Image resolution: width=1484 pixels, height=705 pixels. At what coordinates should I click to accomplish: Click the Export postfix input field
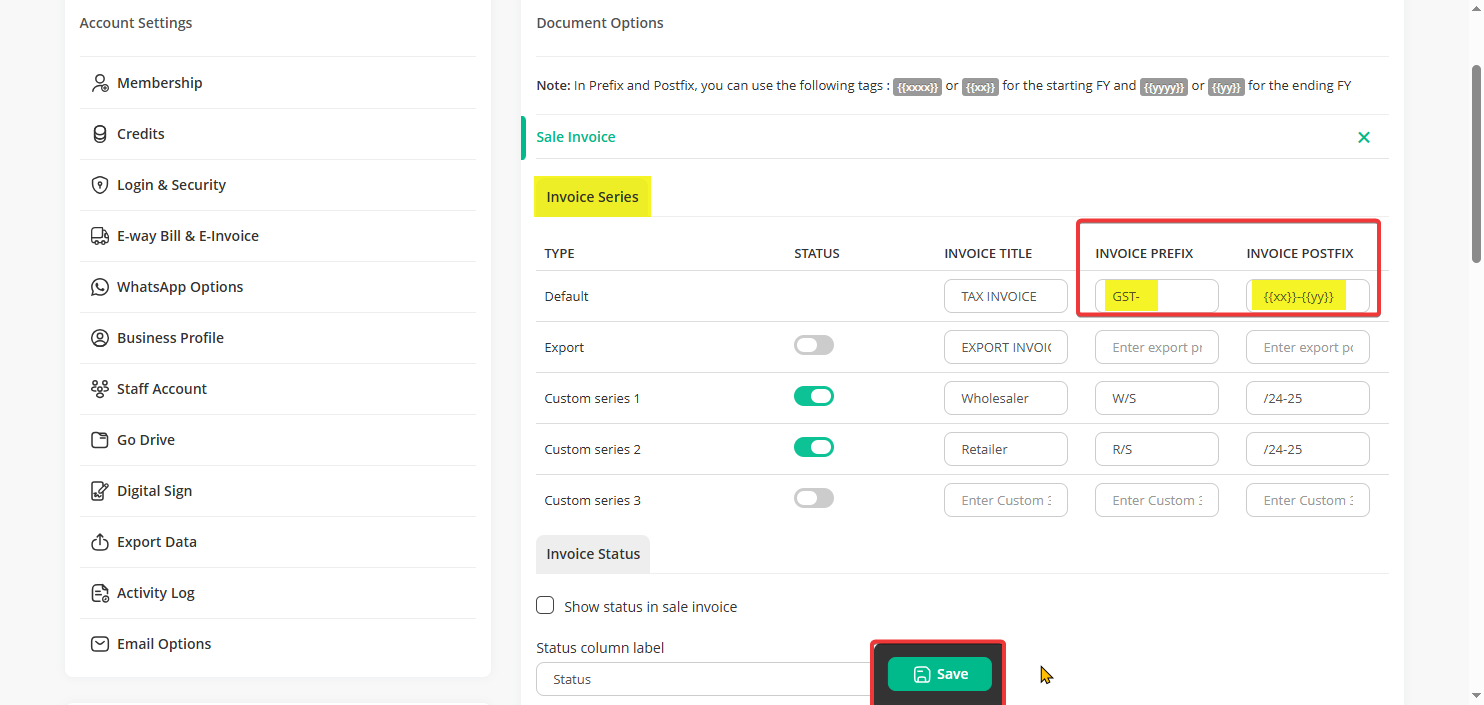click(1308, 347)
